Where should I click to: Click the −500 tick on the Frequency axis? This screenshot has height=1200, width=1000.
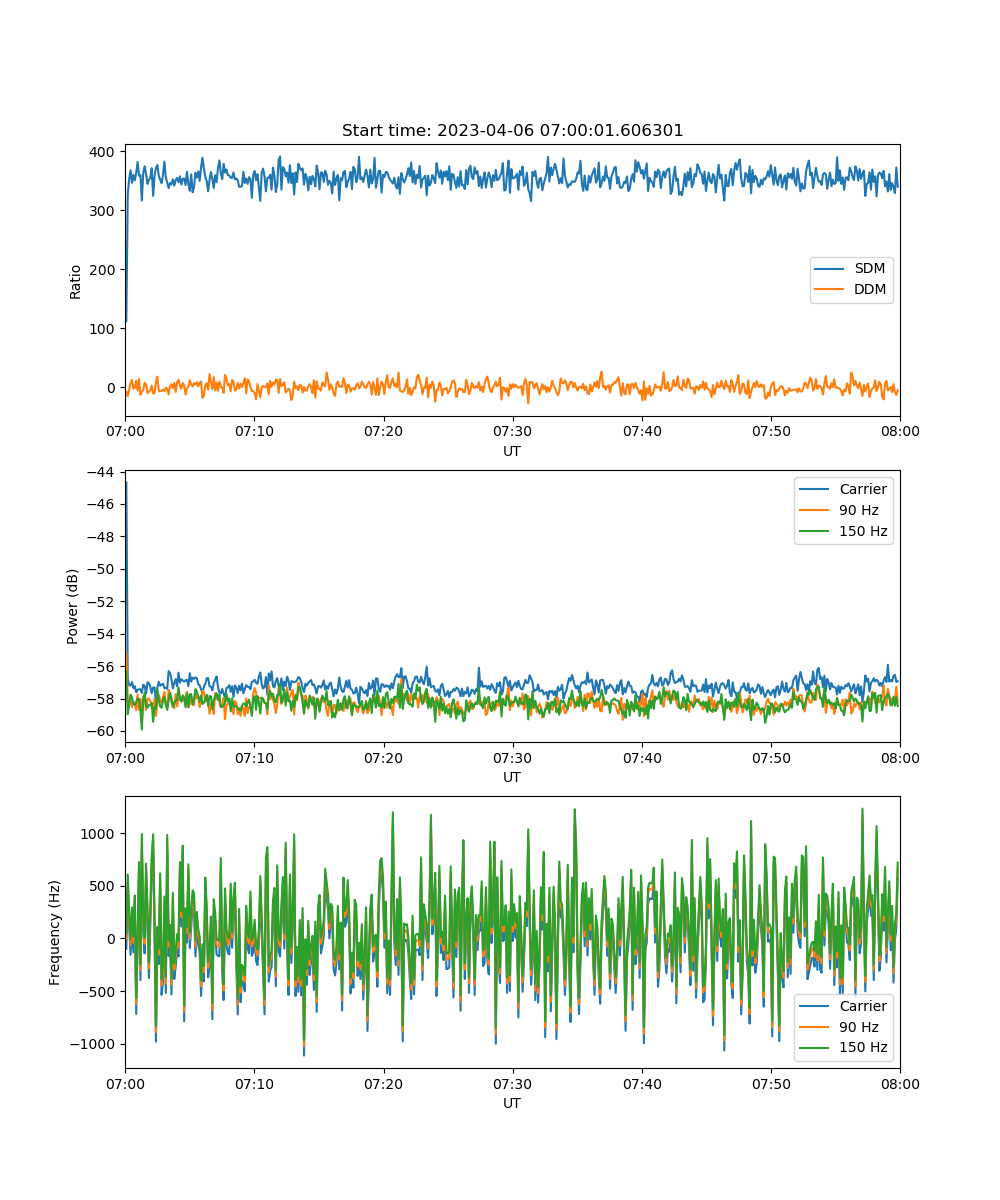click(97, 992)
